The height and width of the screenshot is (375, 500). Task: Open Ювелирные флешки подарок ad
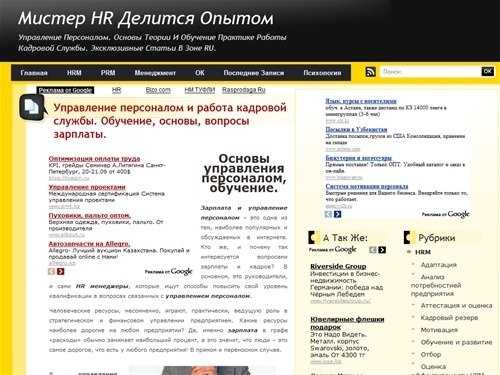tap(347, 323)
